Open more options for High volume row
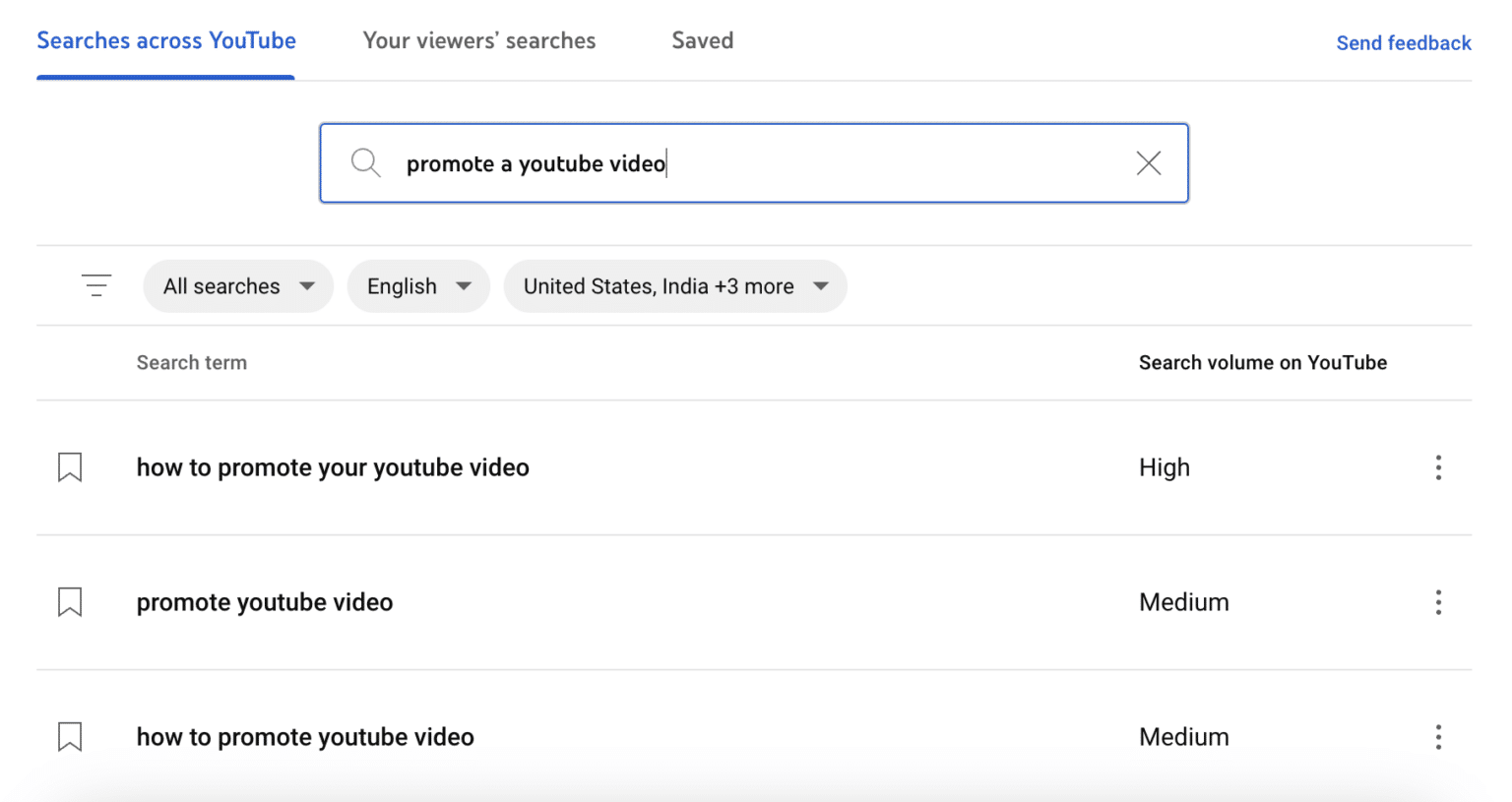Viewport: 1512px width, 802px height. click(1438, 467)
